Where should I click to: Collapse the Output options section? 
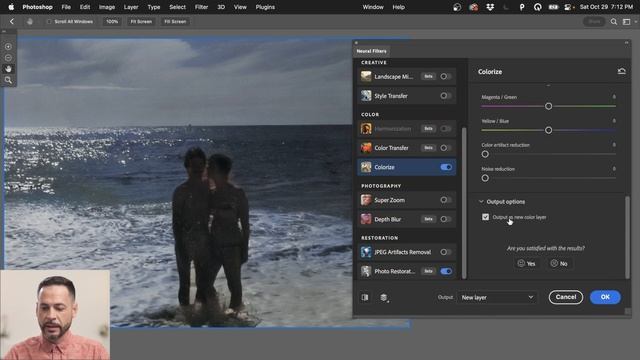tap(481, 202)
